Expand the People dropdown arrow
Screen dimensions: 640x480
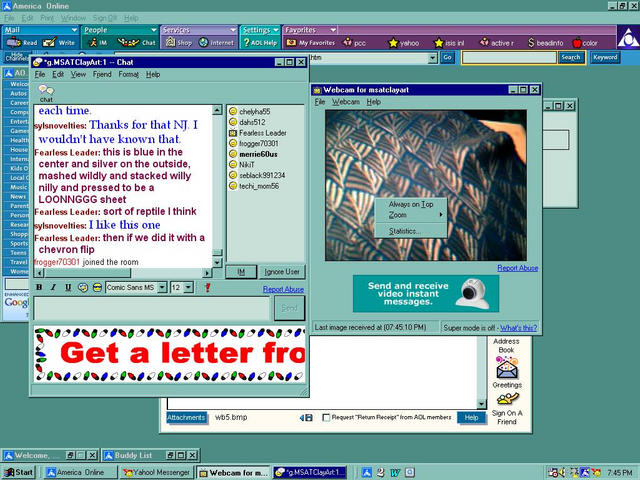[x=153, y=30]
